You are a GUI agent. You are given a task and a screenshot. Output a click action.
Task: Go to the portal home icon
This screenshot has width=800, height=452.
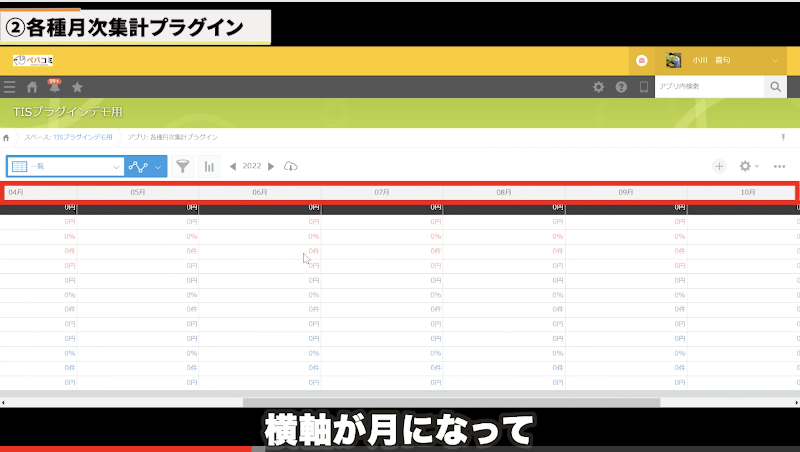(x=32, y=87)
